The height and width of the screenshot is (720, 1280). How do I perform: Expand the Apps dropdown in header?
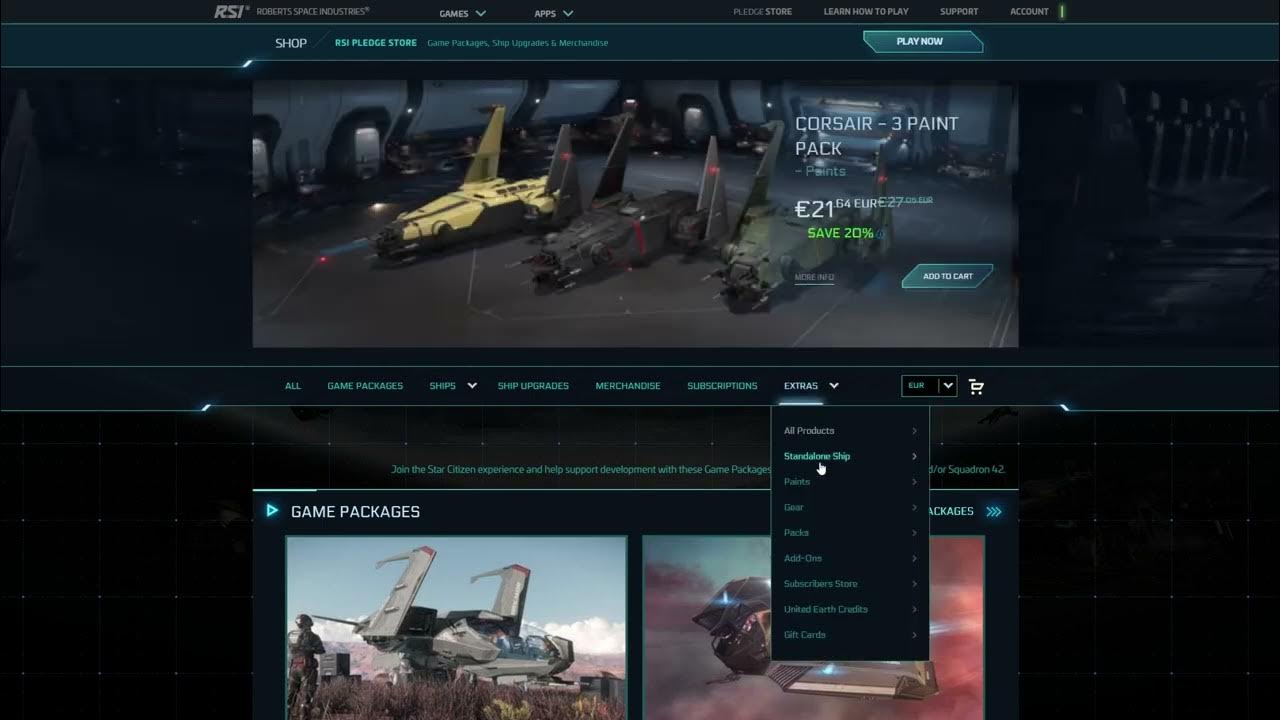[x=554, y=13]
